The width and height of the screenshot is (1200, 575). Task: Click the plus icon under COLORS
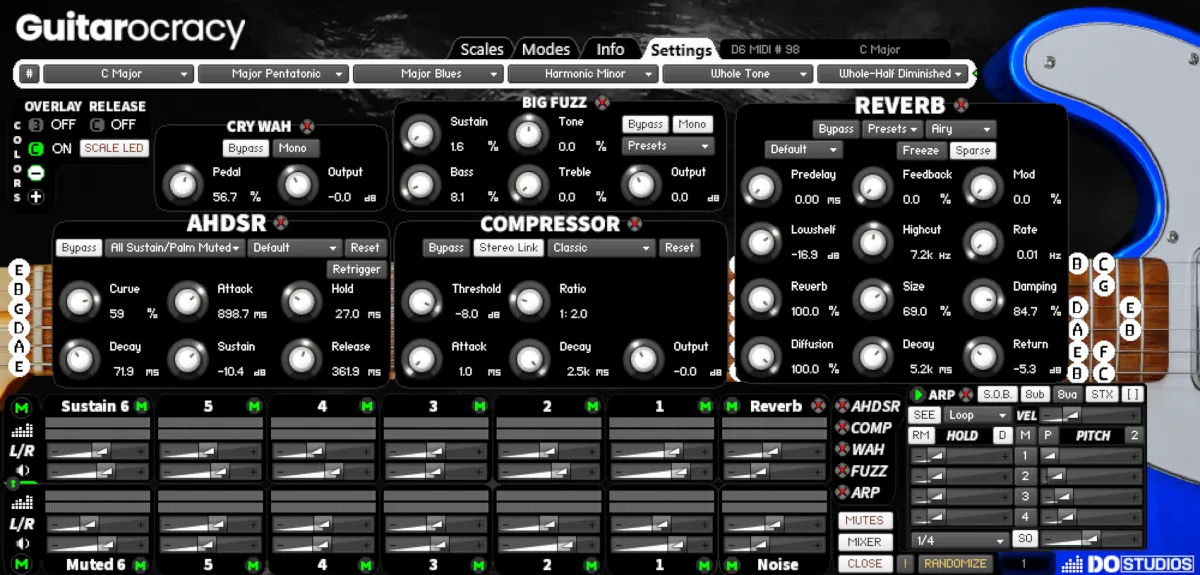pyautogui.click(x=36, y=196)
